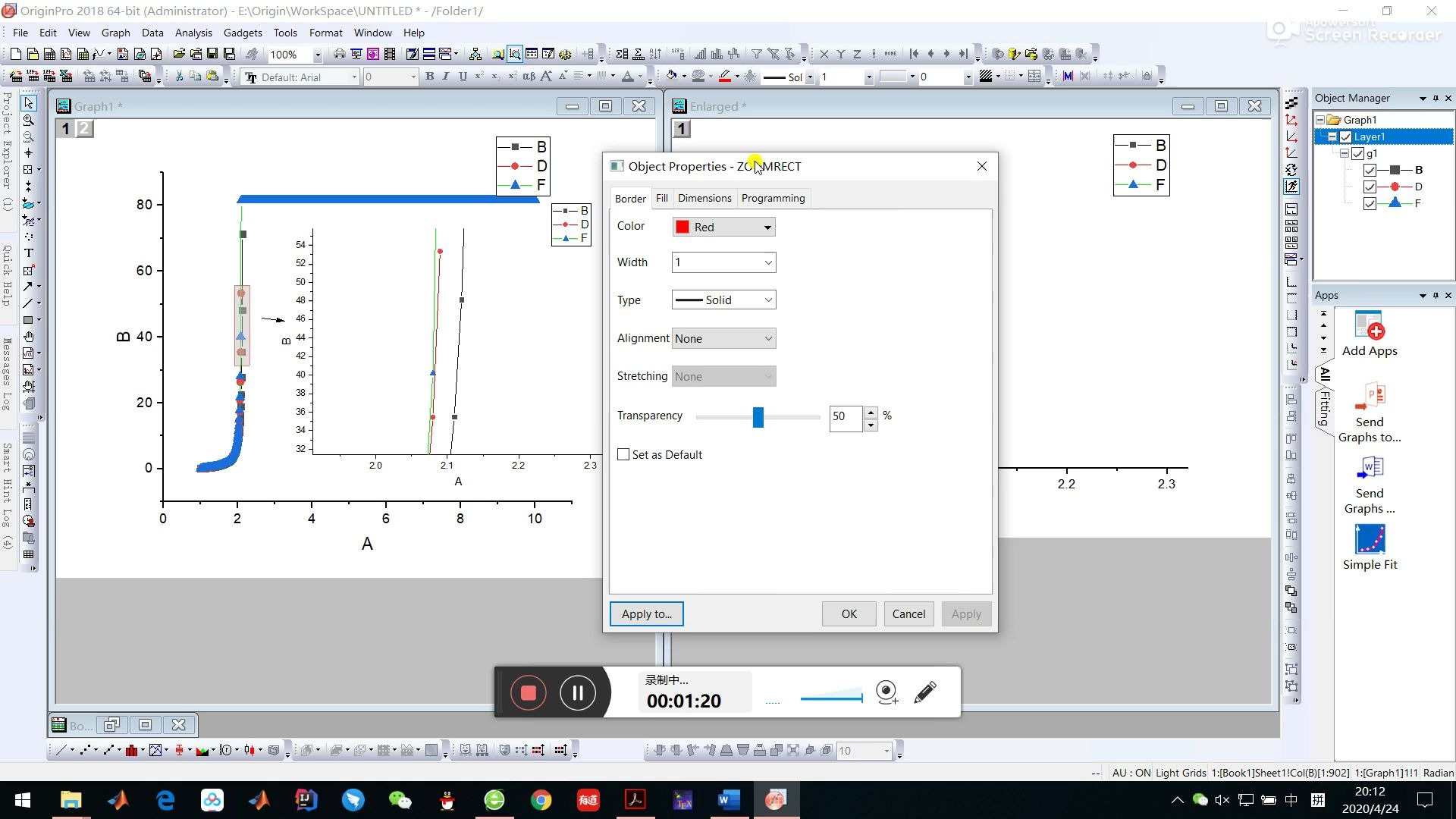Click the Apply to... button

648,614
